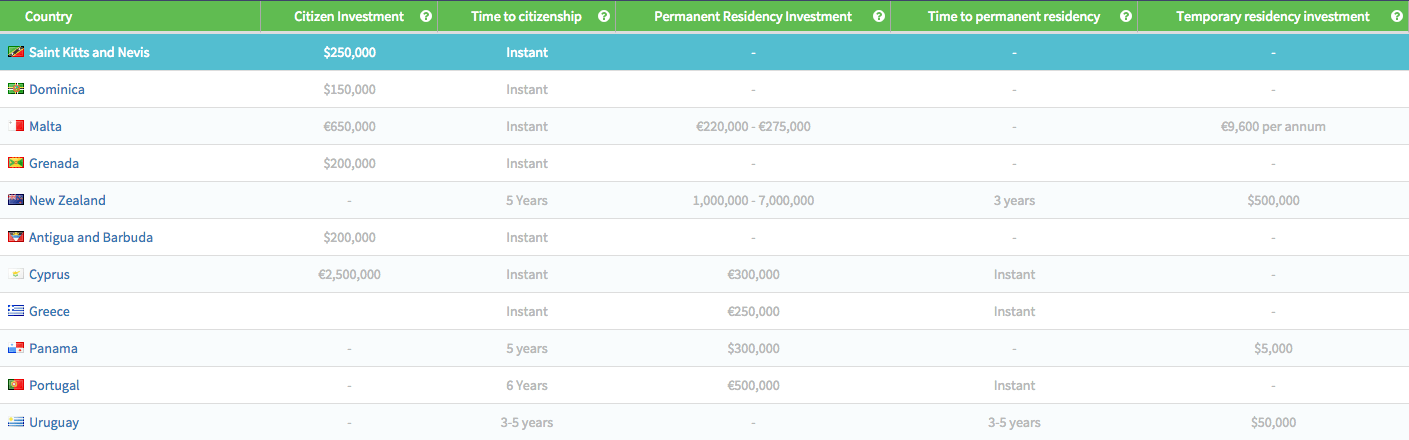Select Panama's $5,000 temporary residency cell
Screen dimensions: 1409x440
(1273, 348)
